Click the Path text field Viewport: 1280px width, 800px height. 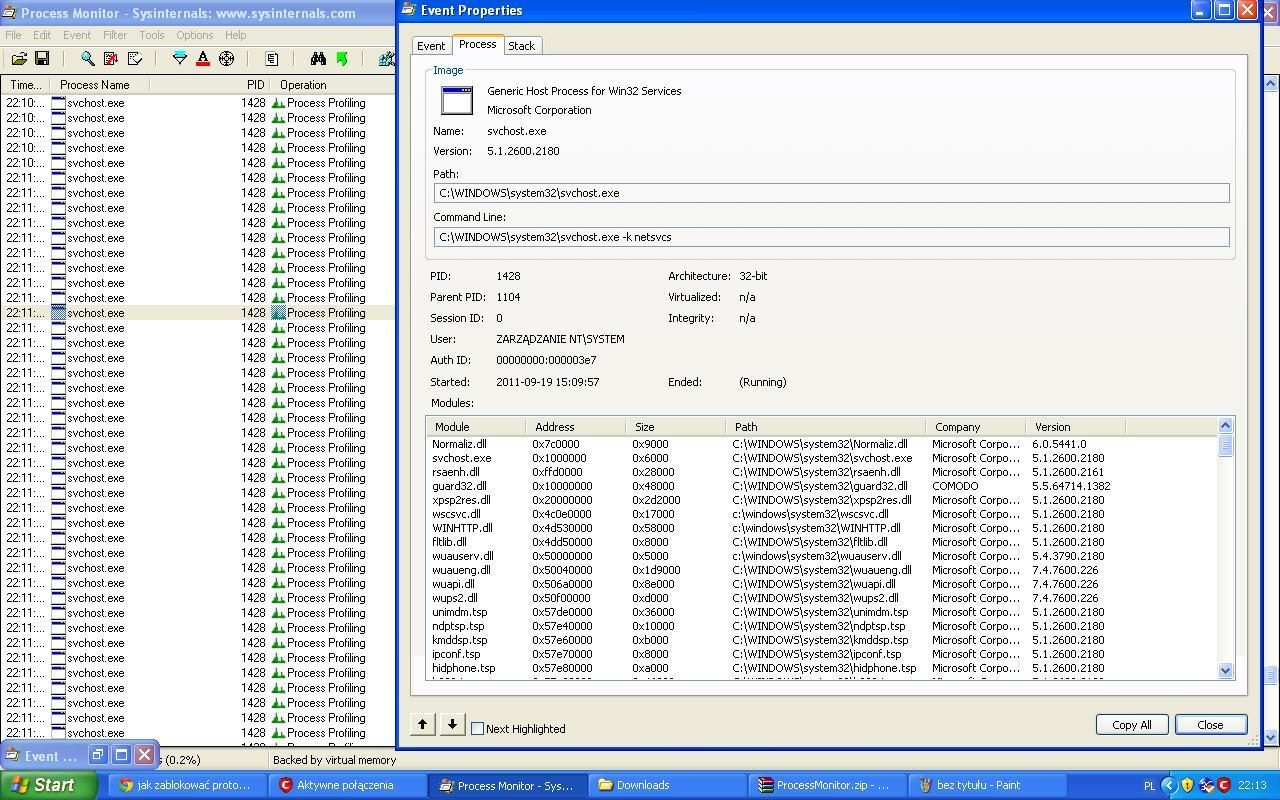(832, 193)
